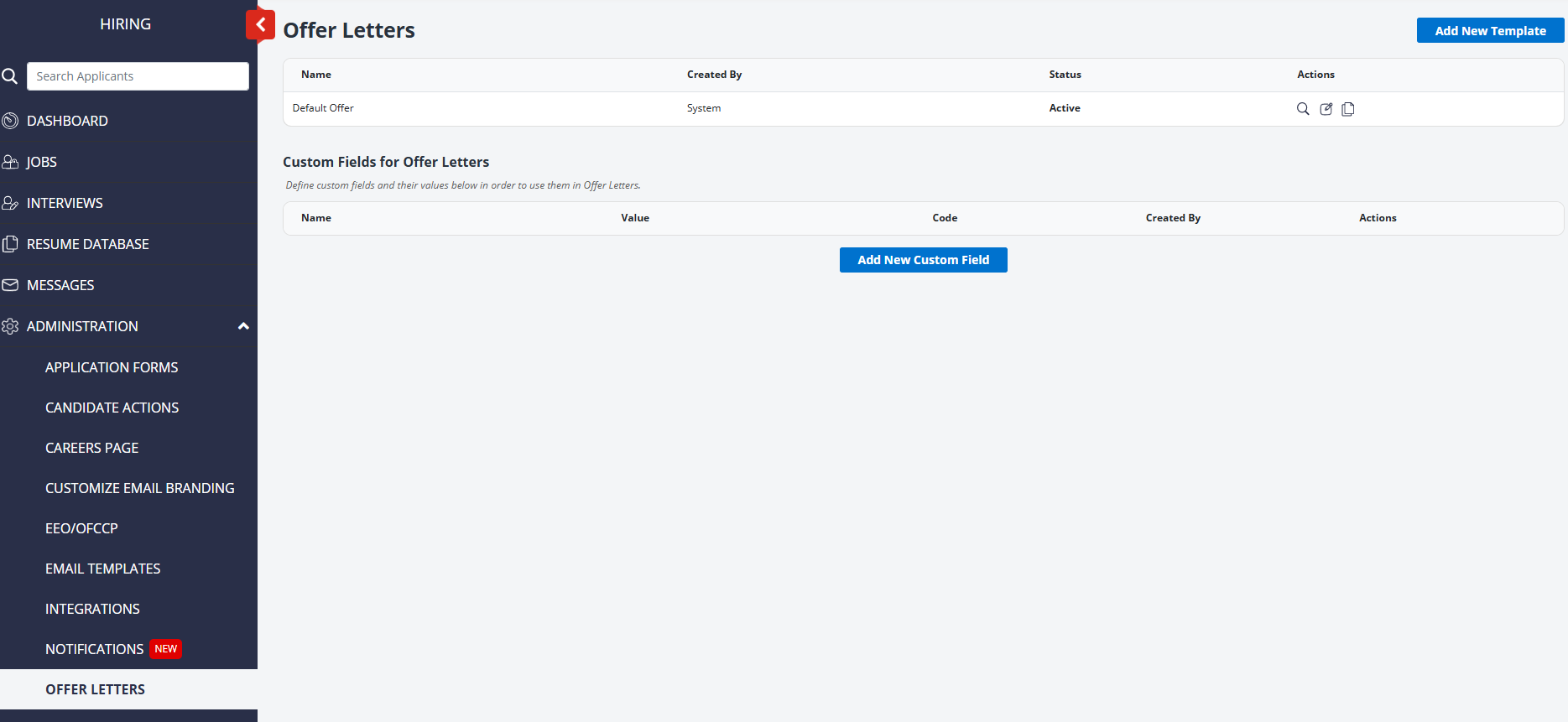Click the Messages envelope icon
Image resolution: width=1568 pixels, height=722 pixels.
click(x=10, y=285)
